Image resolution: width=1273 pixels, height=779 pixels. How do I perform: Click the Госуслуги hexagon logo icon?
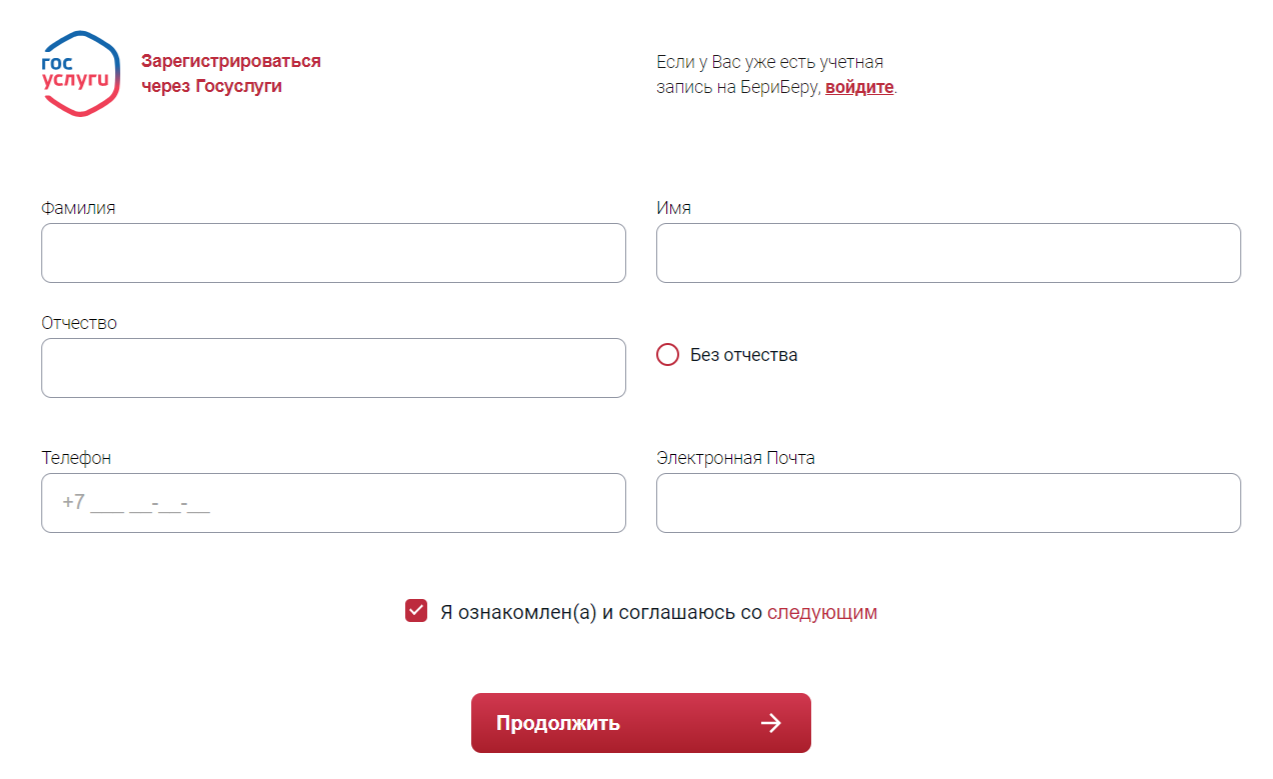[x=80, y=73]
